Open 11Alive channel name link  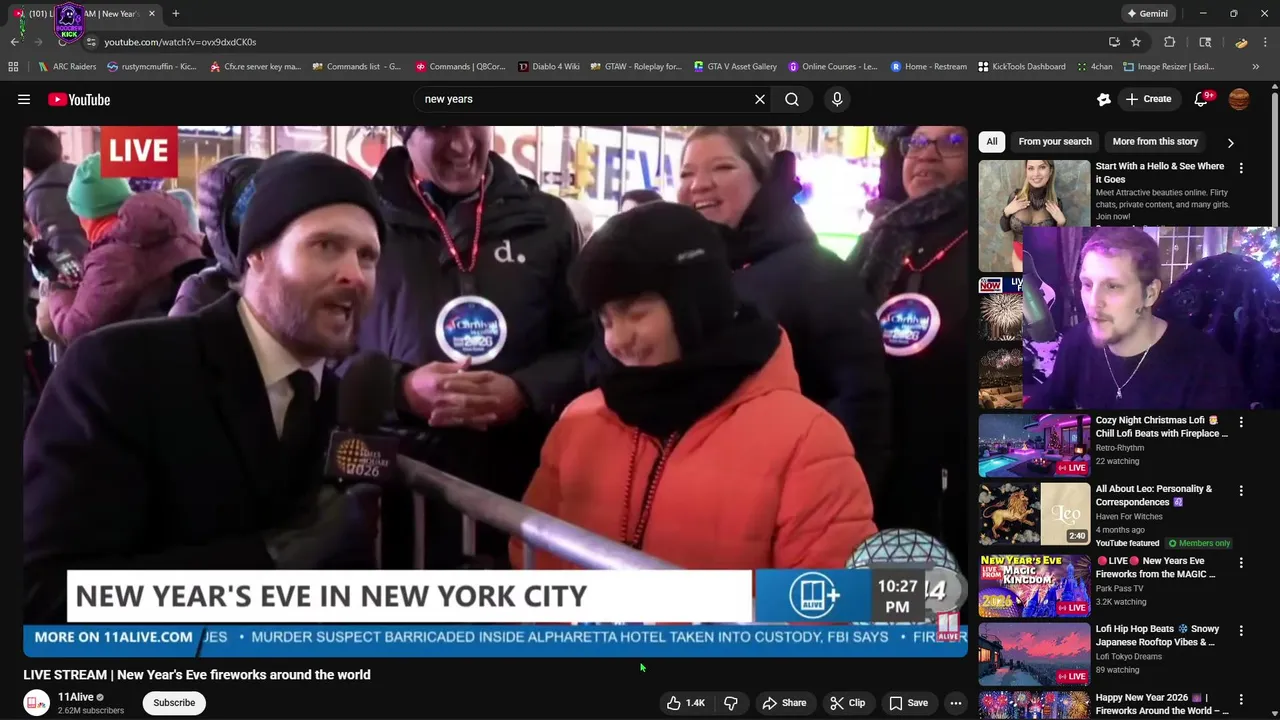tap(76, 697)
